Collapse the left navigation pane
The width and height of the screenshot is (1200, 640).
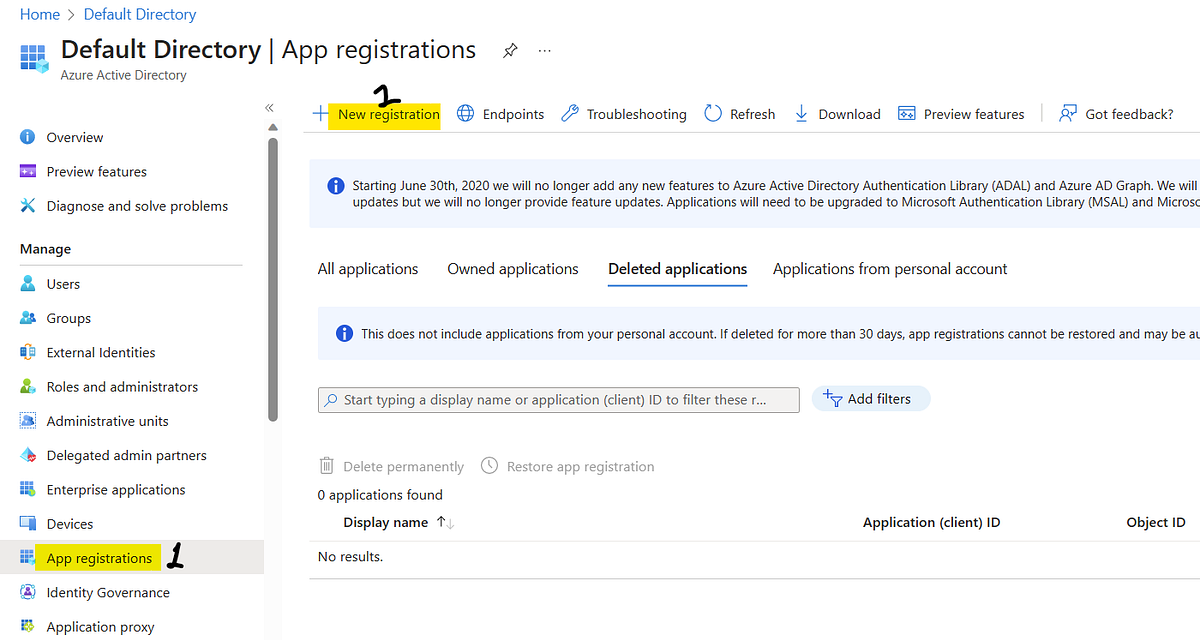pos(268,106)
